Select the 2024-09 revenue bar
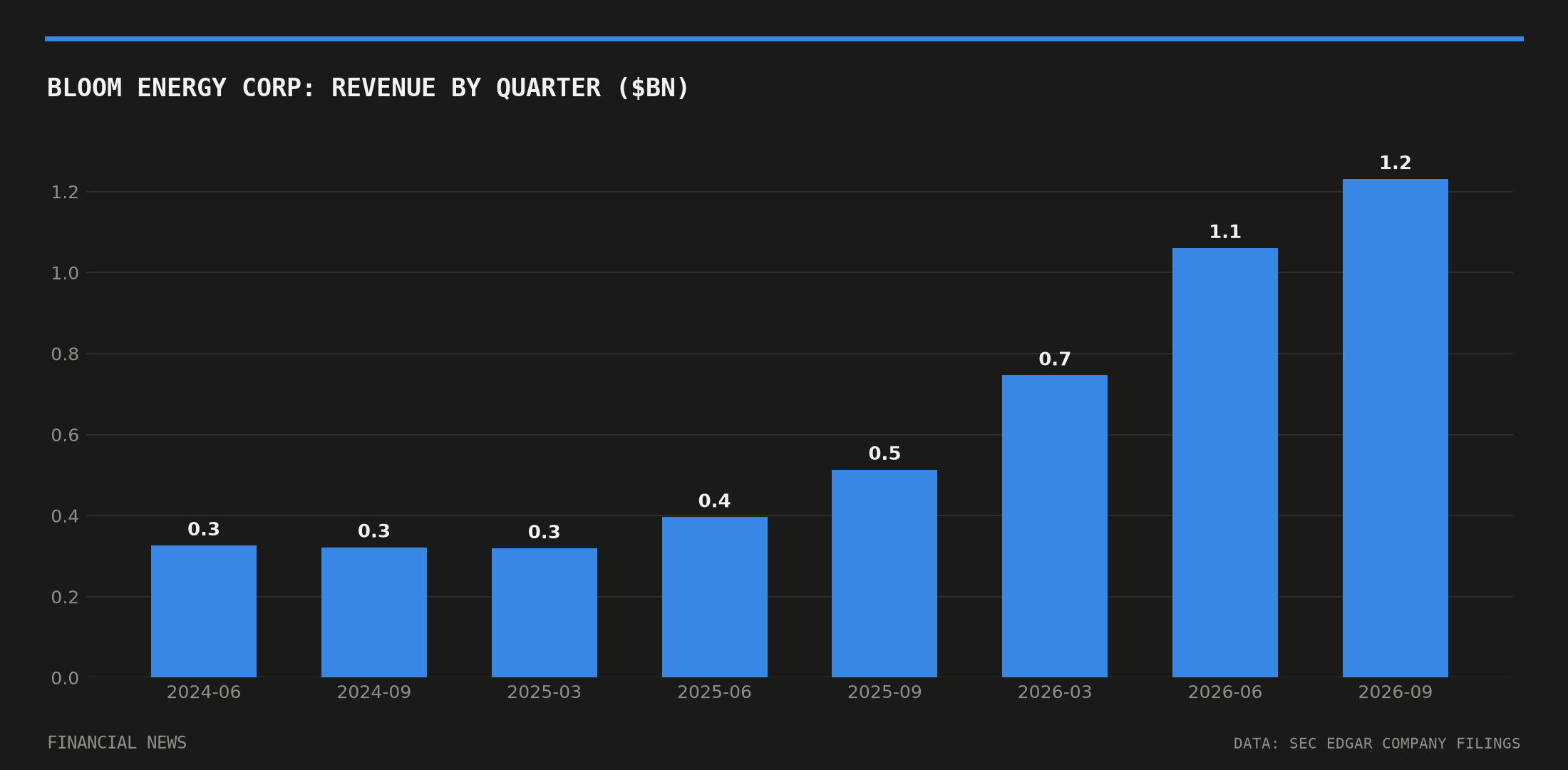 tap(374, 612)
